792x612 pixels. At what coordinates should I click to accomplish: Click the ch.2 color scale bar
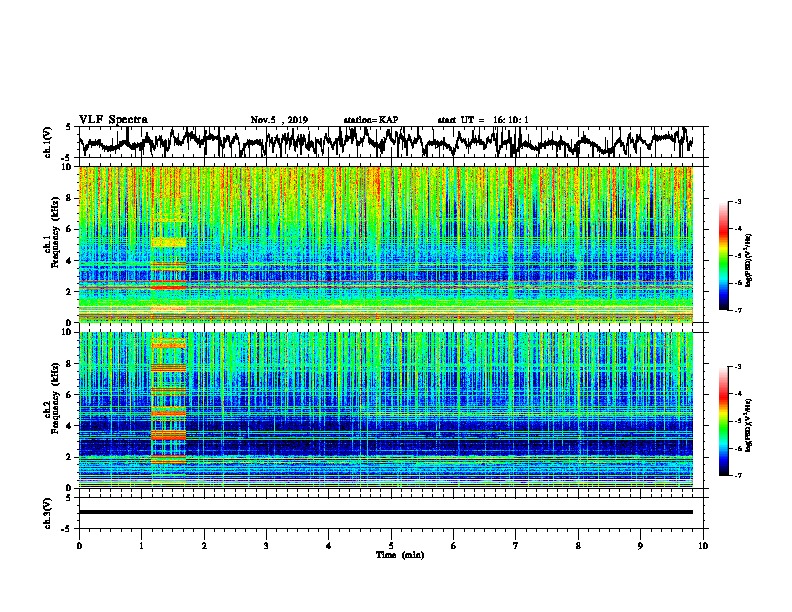(x=723, y=421)
